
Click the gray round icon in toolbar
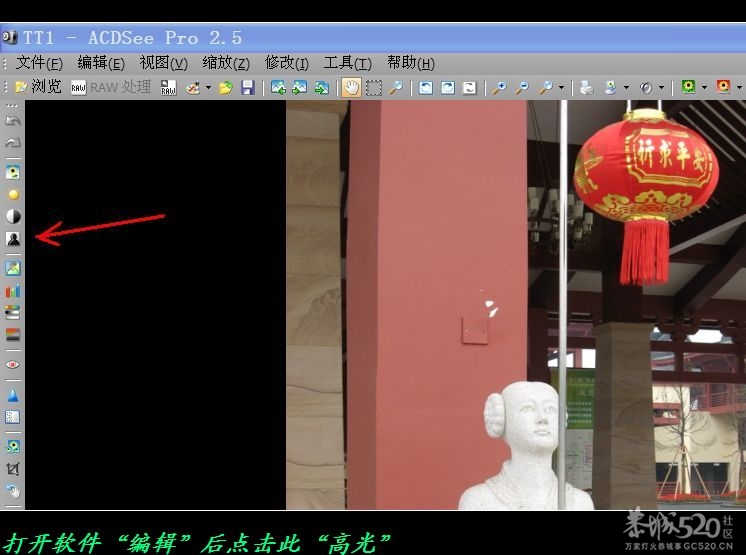(646, 88)
